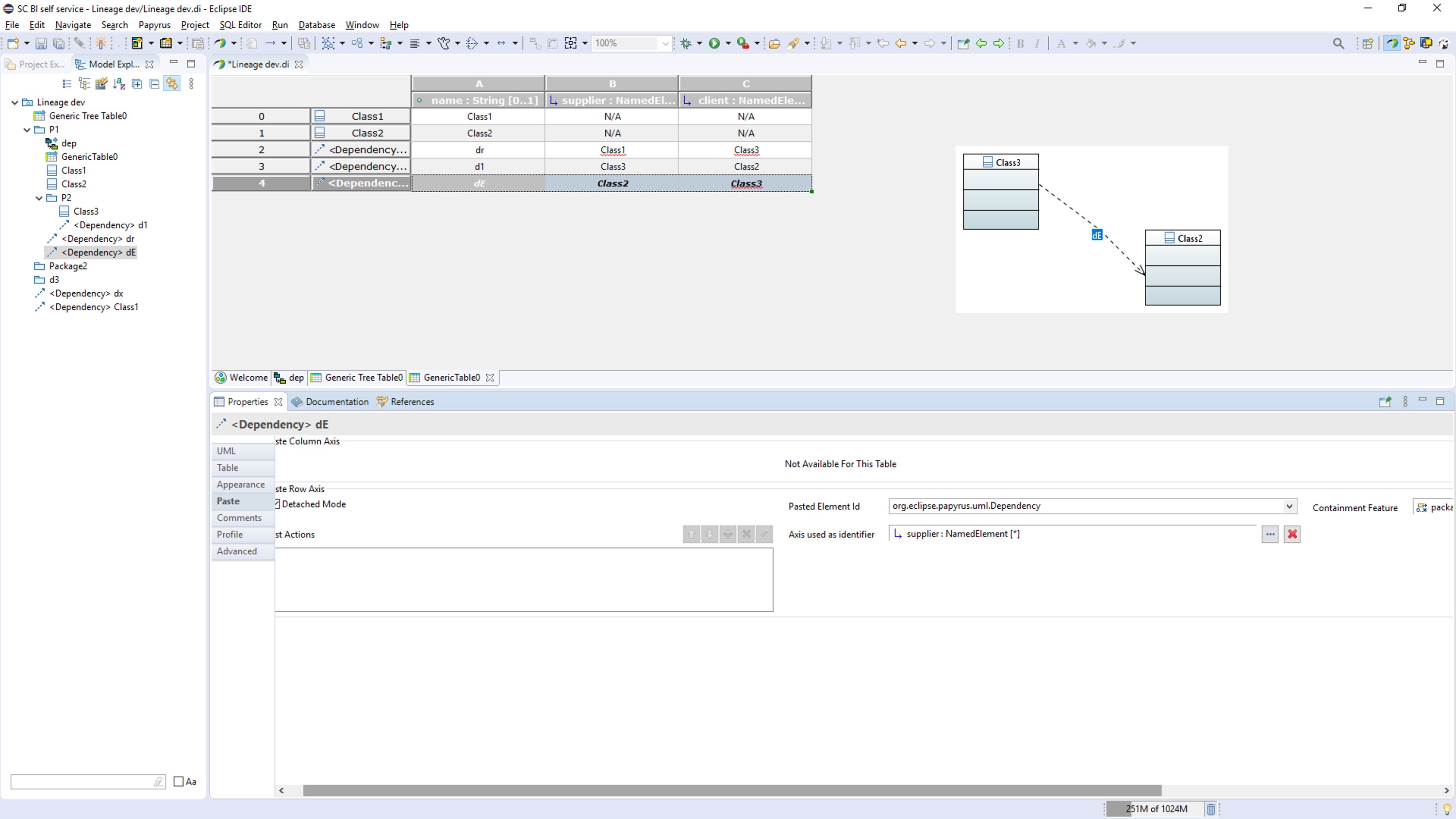The image size is (1456, 819).
Task: Switch to the References tab
Action: (406, 402)
